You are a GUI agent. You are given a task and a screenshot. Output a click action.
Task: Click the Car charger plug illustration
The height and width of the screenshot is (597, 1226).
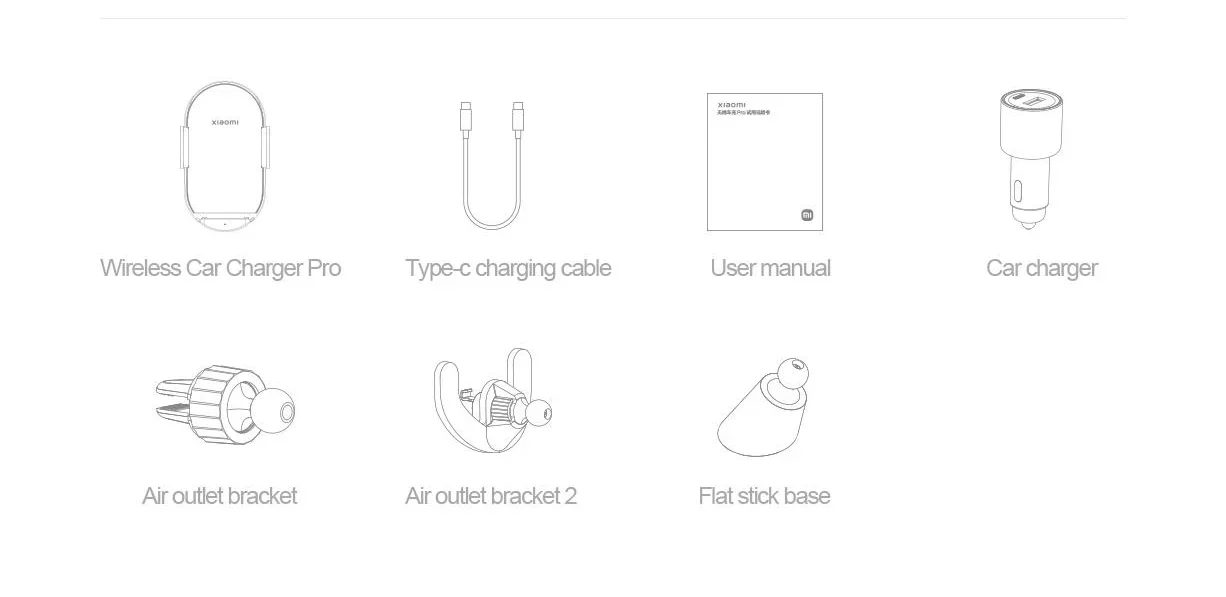click(1031, 159)
